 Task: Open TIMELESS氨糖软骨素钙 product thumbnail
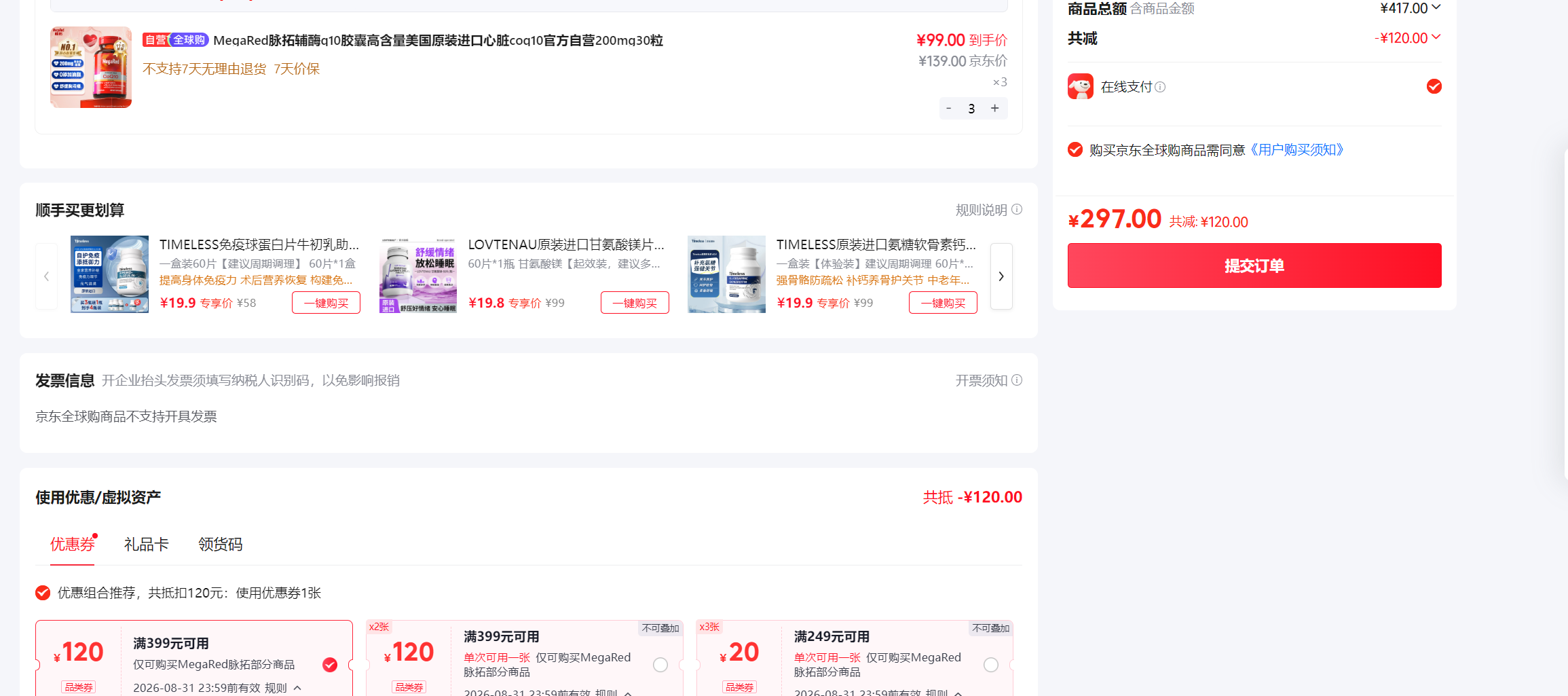pos(726,274)
